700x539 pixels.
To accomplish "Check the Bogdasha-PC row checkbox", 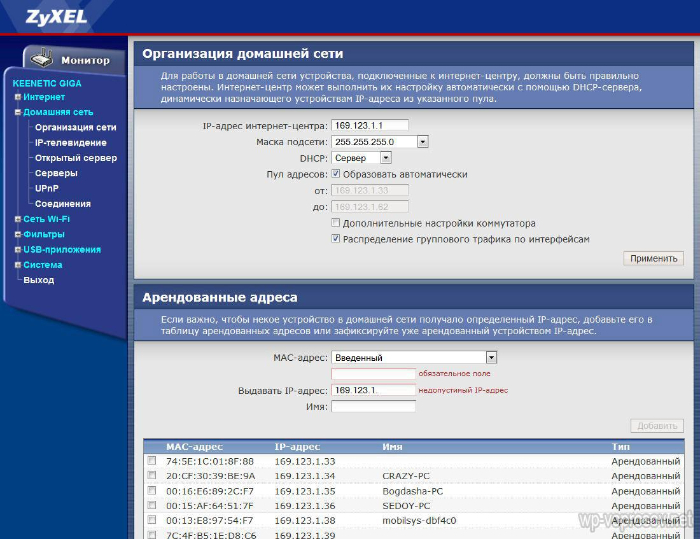I will click(152, 490).
